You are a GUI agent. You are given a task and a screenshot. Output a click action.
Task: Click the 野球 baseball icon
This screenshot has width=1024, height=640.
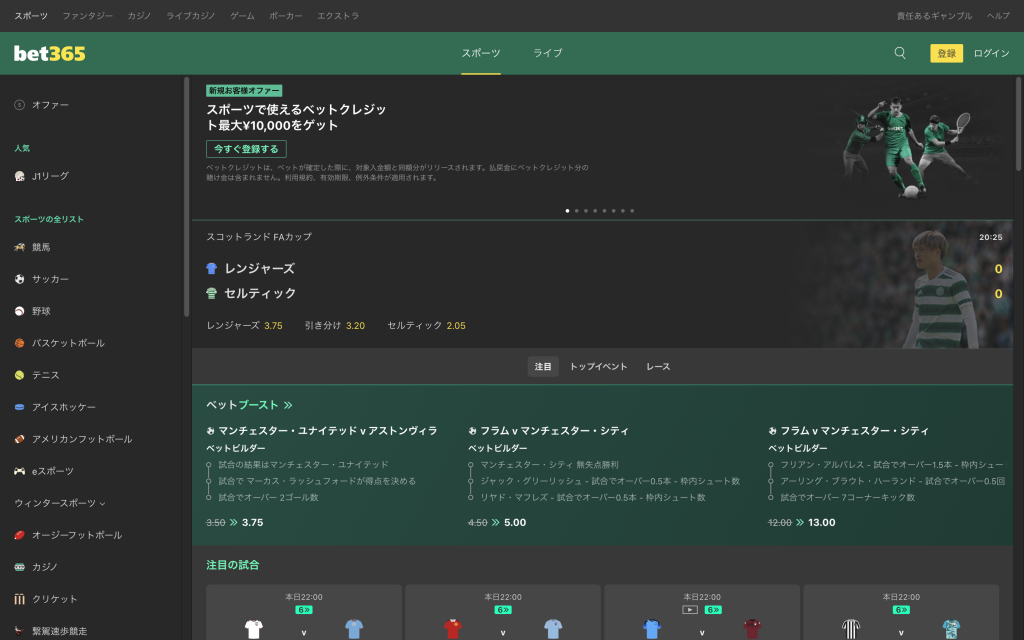pos(20,311)
